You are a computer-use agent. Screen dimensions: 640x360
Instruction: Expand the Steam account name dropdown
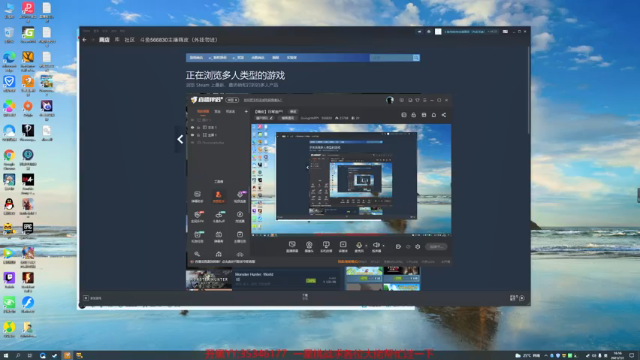(471, 31)
